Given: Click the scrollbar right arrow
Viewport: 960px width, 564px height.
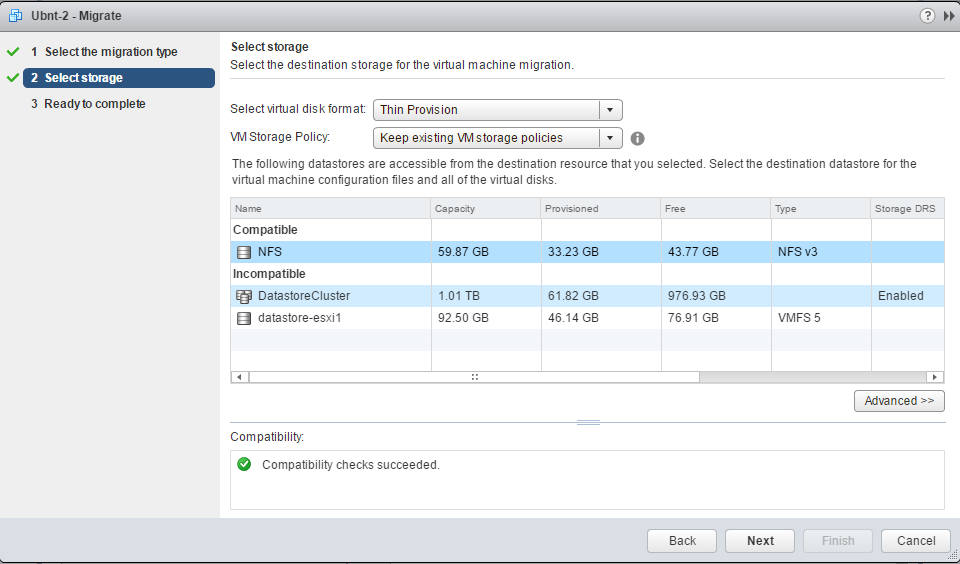Looking at the screenshot, I should coord(936,377).
